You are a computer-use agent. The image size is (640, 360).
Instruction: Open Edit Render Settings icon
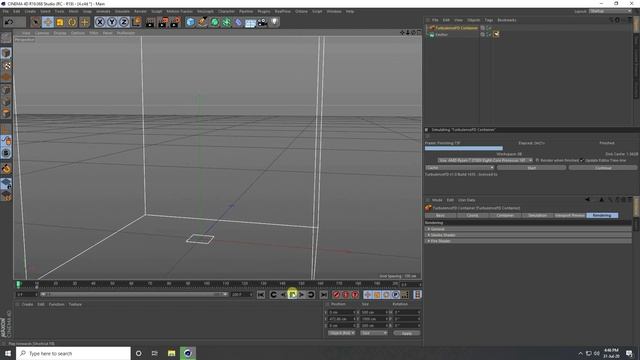pyautogui.click(x=175, y=22)
